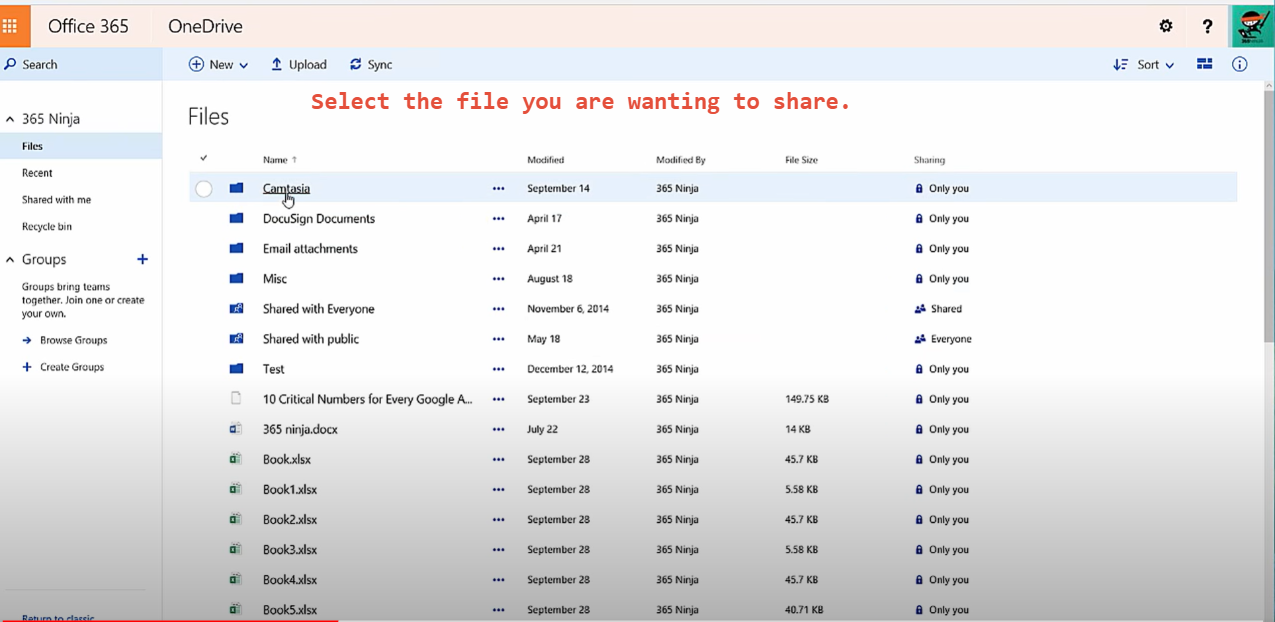The width and height of the screenshot is (1275, 622).
Task: Open more options ellipsis for Camtasia
Action: tap(498, 188)
